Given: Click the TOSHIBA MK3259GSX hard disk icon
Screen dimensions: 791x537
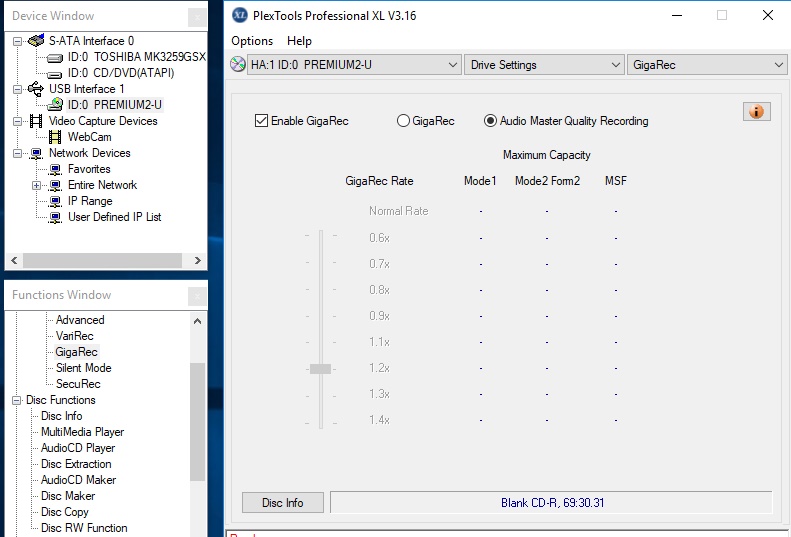Looking at the screenshot, I should point(55,58).
